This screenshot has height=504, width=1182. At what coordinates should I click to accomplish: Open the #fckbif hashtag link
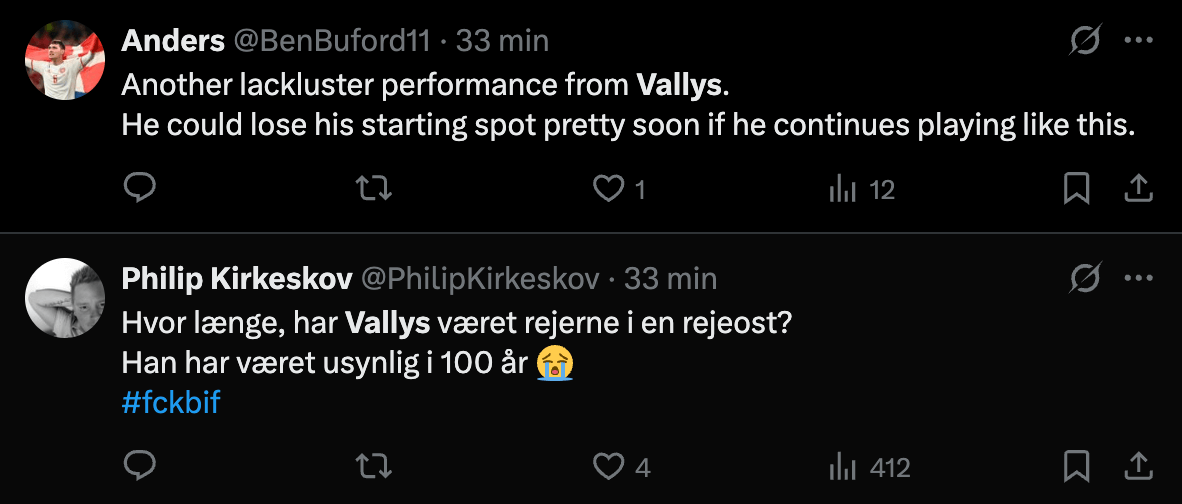[x=170, y=403]
